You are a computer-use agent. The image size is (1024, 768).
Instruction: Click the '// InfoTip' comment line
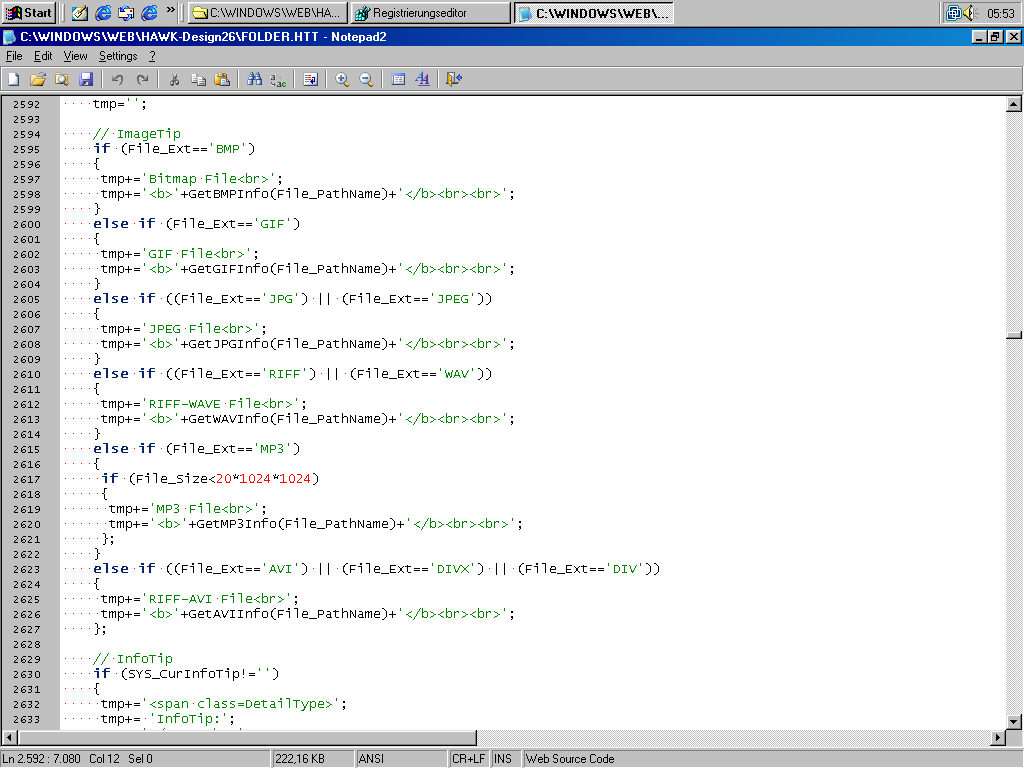click(133, 659)
